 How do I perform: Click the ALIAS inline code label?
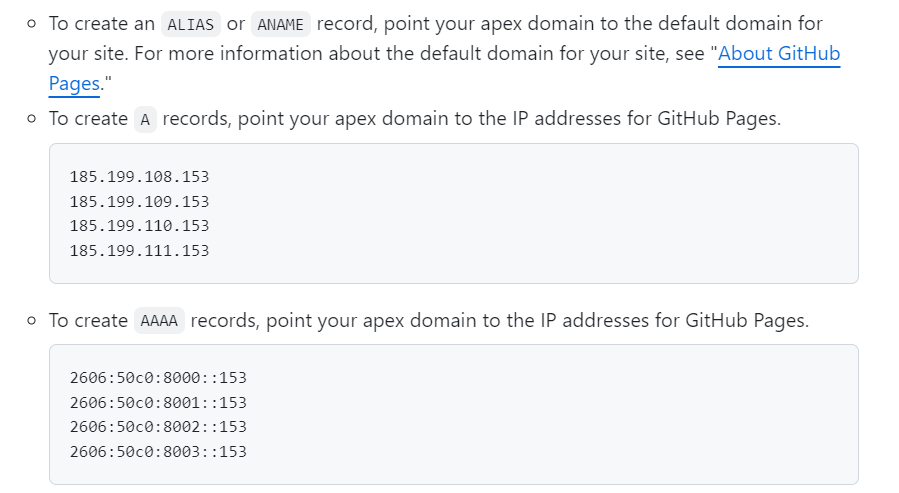(x=190, y=24)
